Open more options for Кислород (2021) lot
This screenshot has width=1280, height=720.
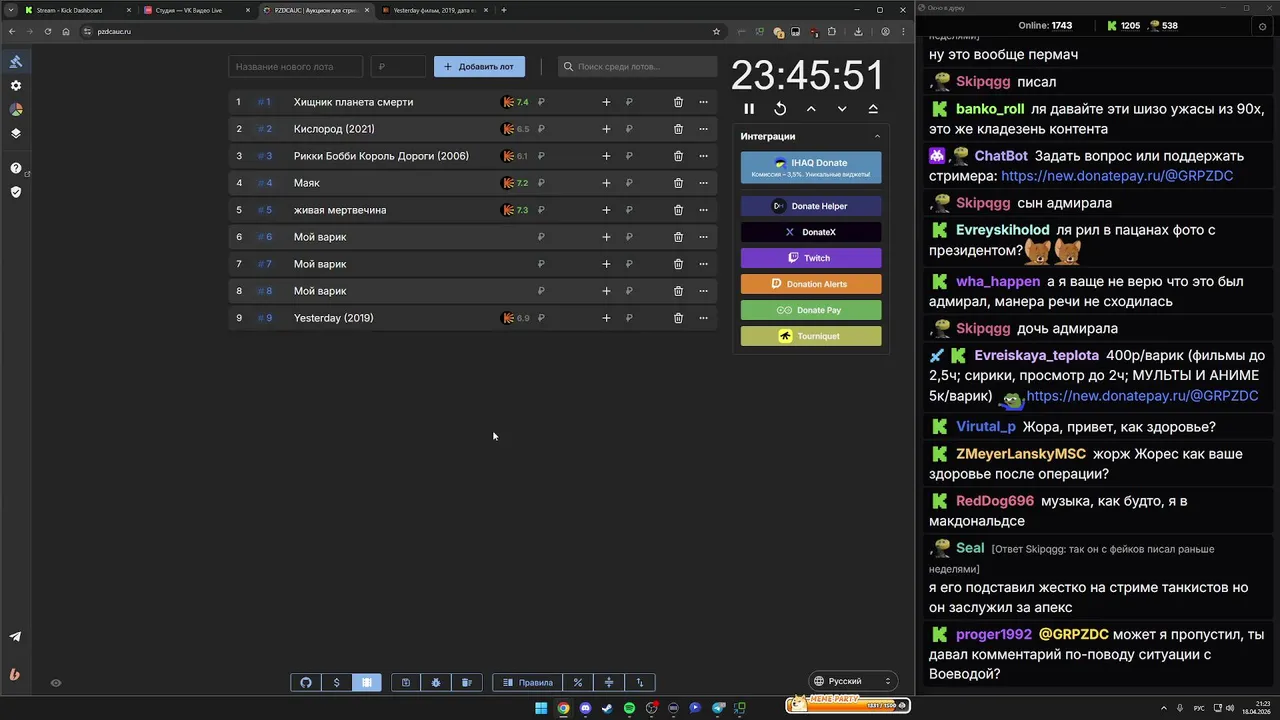tap(703, 129)
